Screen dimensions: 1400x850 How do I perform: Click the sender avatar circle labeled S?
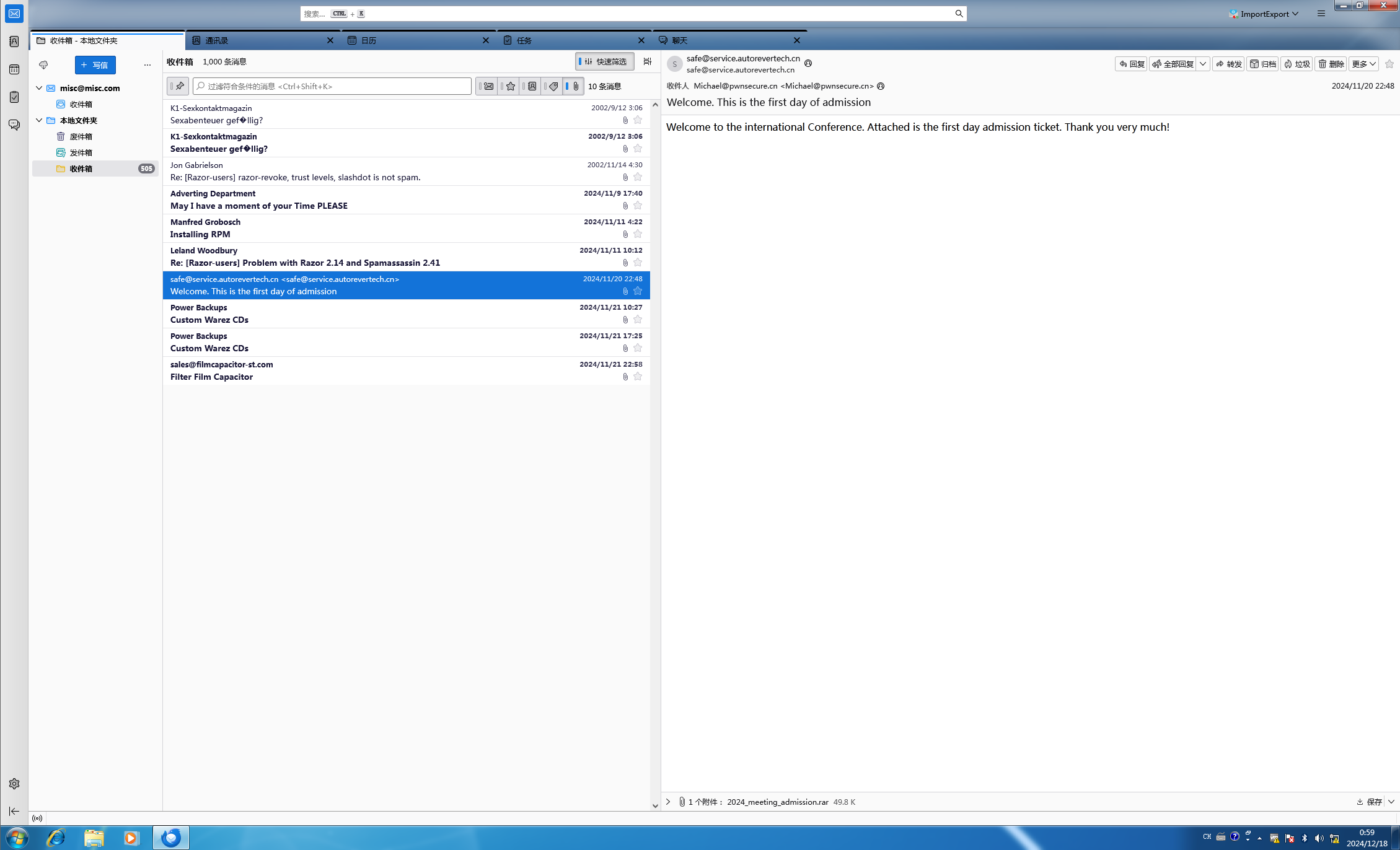click(x=675, y=64)
